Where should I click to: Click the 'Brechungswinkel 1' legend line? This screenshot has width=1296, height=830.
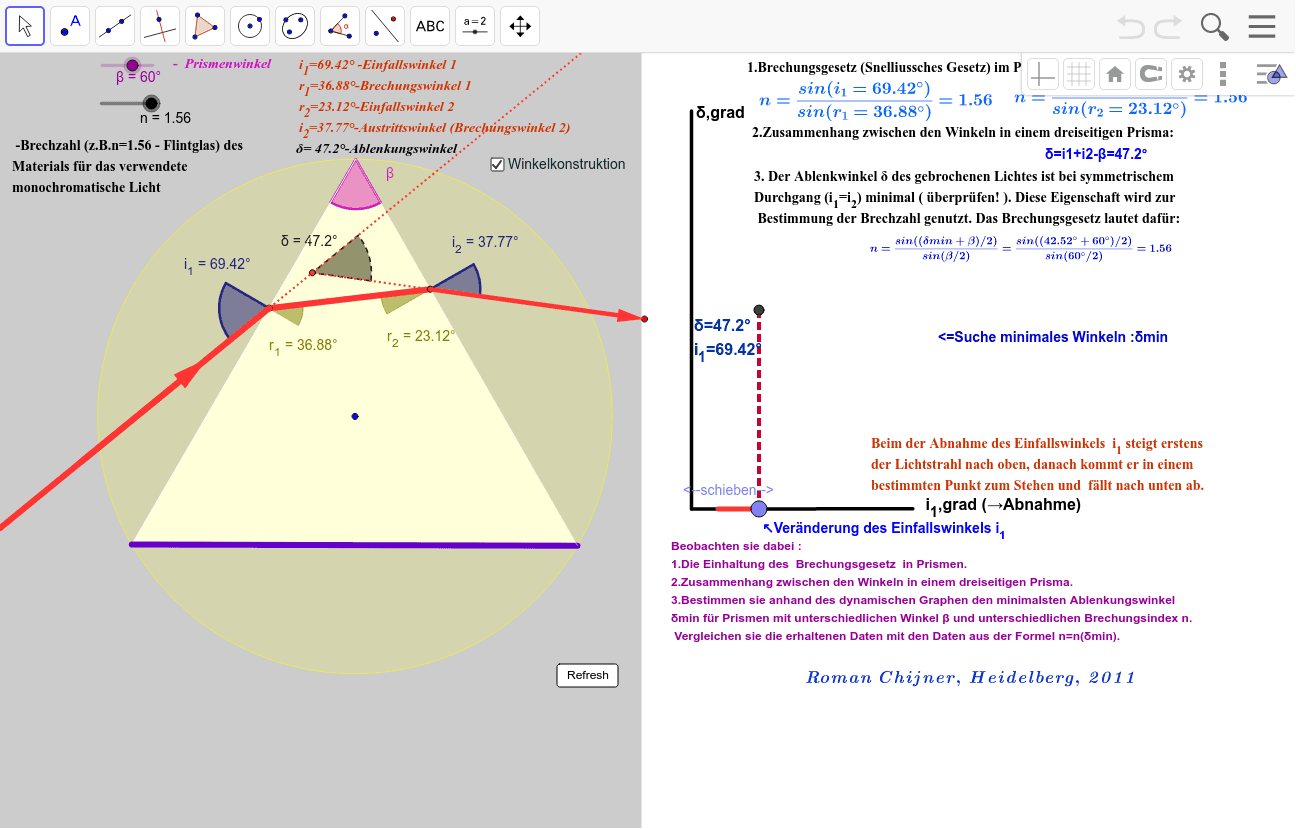(384, 86)
